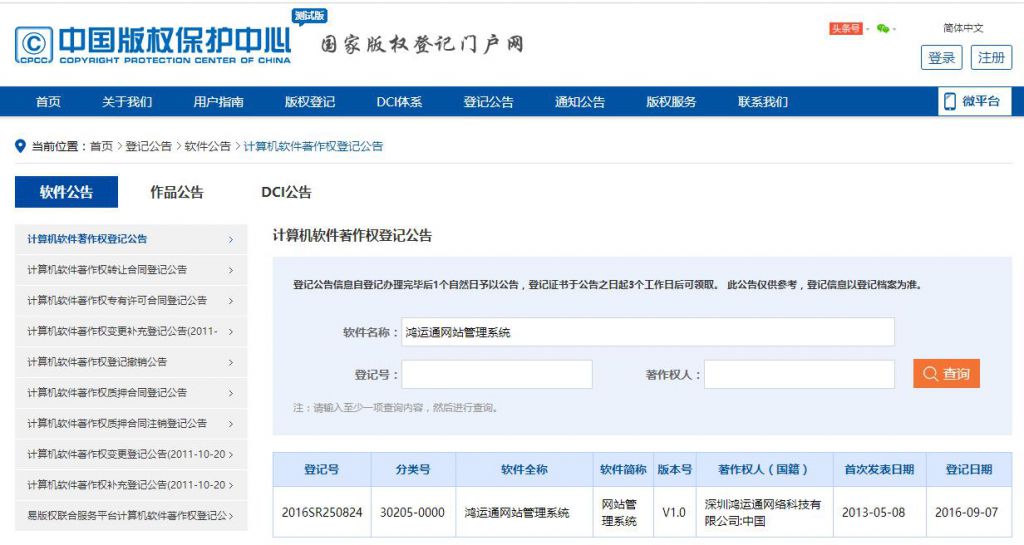This screenshot has height=545, width=1024.
Task: Select owner cell 深圳鸿运通网络科技有限公司
Action: pyautogui.click(x=763, y=512)
